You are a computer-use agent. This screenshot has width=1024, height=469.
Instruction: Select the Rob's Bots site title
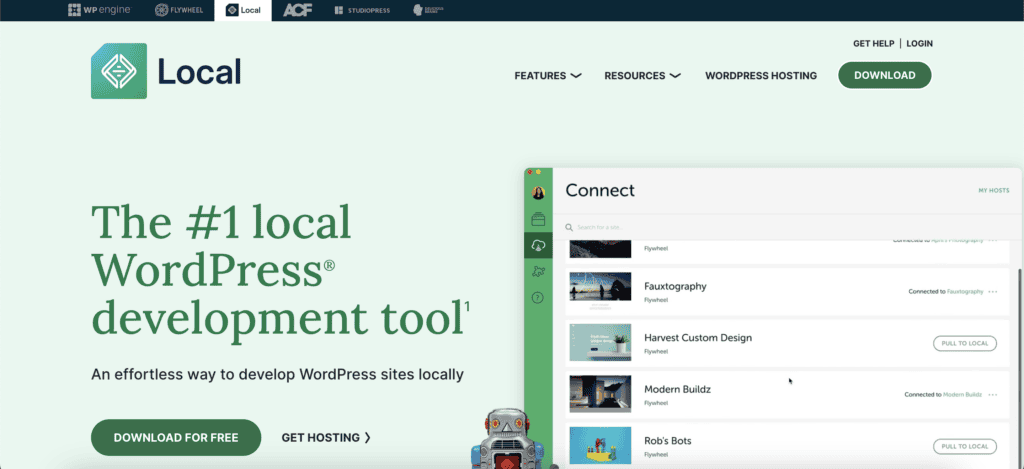667,441
